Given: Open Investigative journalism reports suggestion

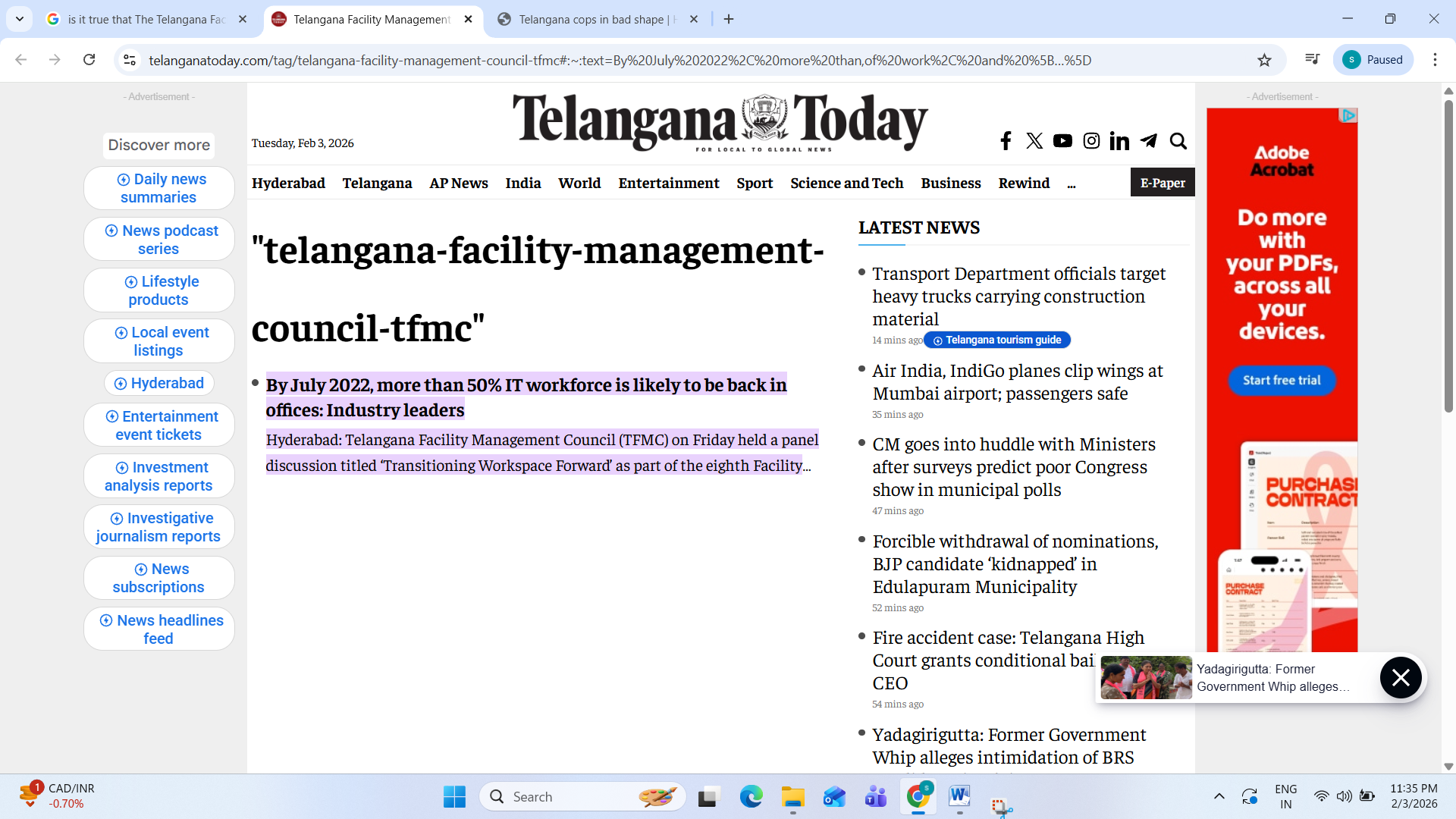Looking at the screenshot, I should (158, 527).
